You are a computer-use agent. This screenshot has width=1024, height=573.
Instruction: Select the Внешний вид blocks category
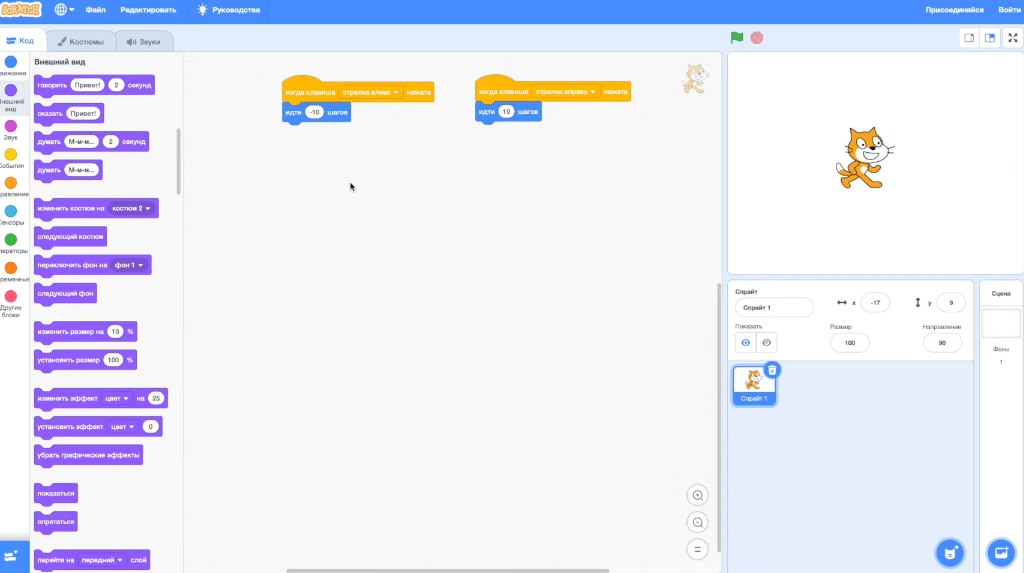click(11, 97)
